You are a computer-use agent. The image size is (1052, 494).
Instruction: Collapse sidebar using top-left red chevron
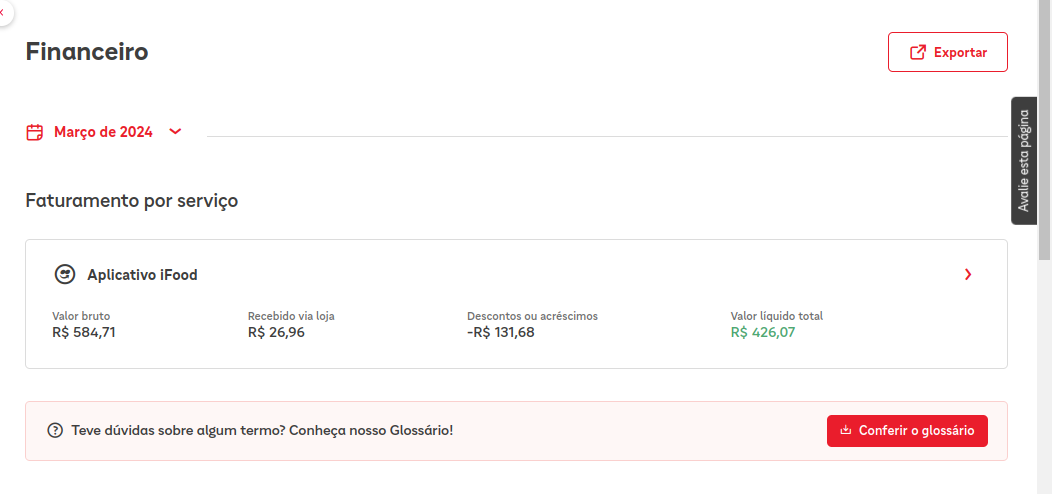pyautogui.click(x=3, y=10)
